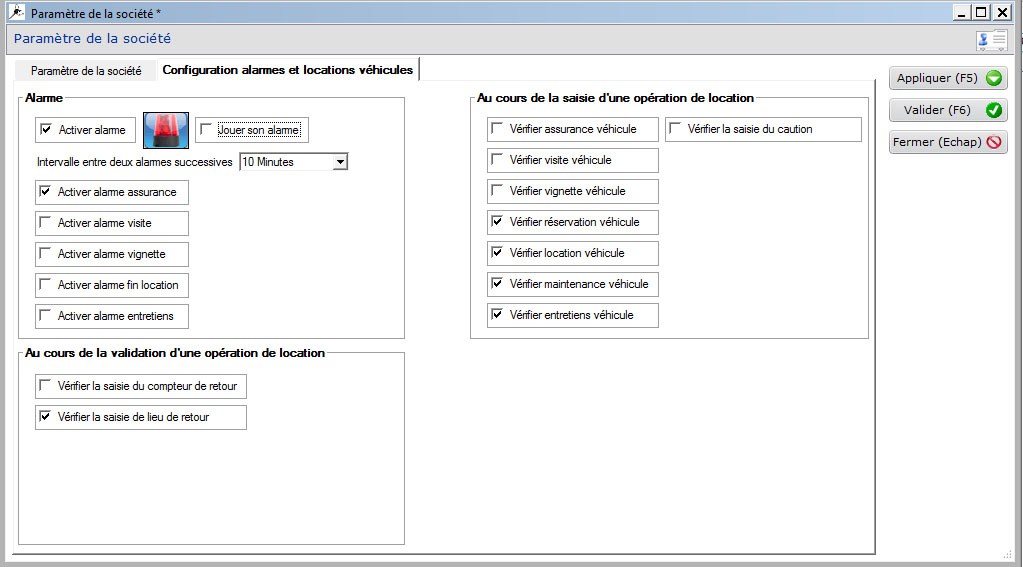Click the resize grip at window corner
1023x567 pixels.
1006,555
